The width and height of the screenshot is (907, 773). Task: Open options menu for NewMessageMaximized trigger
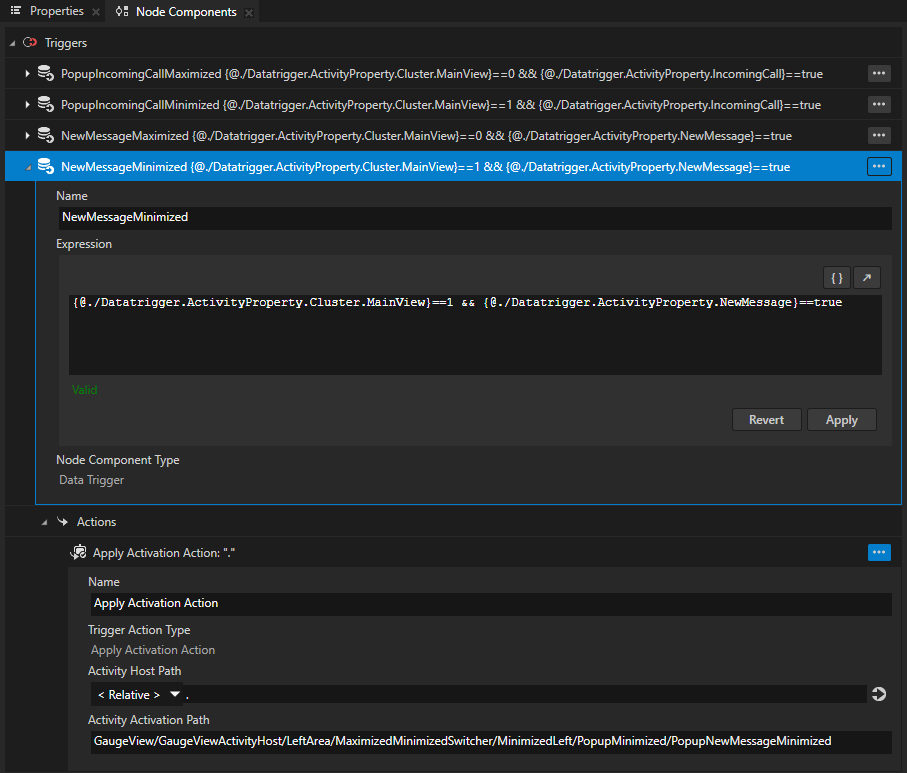point(878,135)
